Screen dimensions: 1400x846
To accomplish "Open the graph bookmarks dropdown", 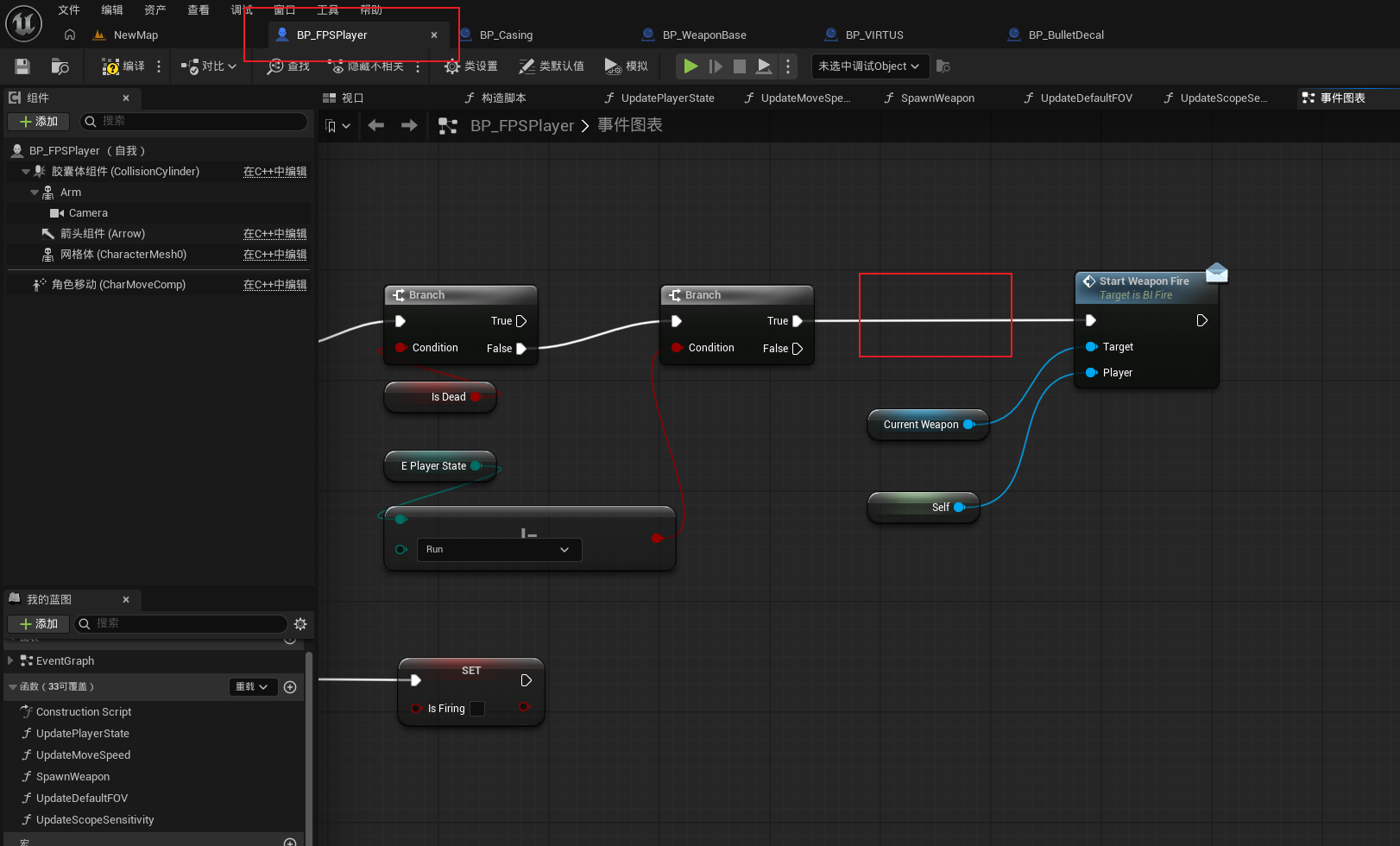I will (x=337, y=126).
